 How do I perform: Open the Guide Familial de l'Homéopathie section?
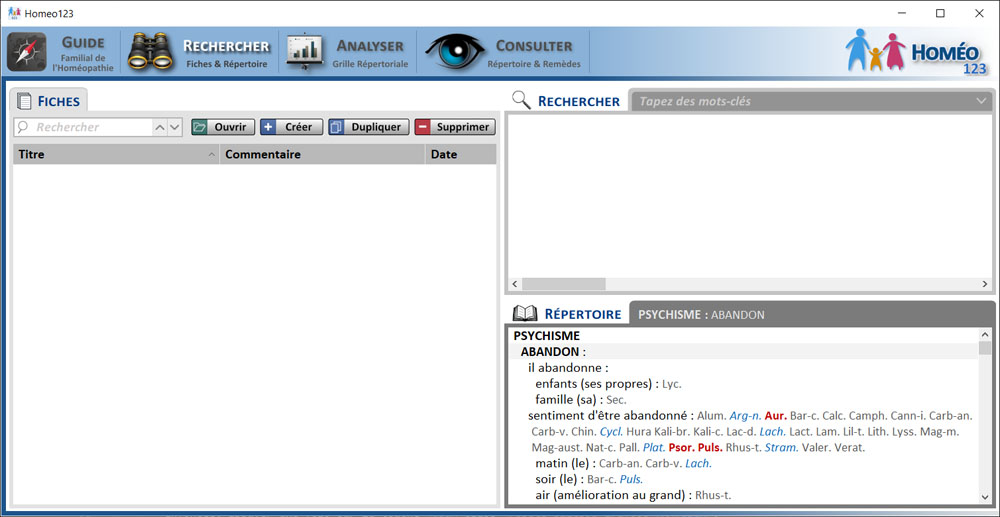(61, 52)
